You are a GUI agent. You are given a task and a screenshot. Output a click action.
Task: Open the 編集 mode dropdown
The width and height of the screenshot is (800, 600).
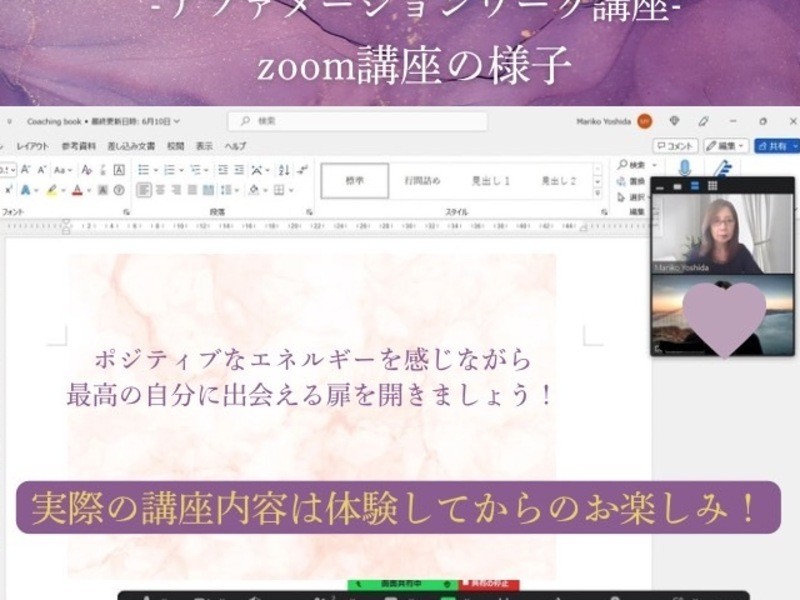point(726,146)
